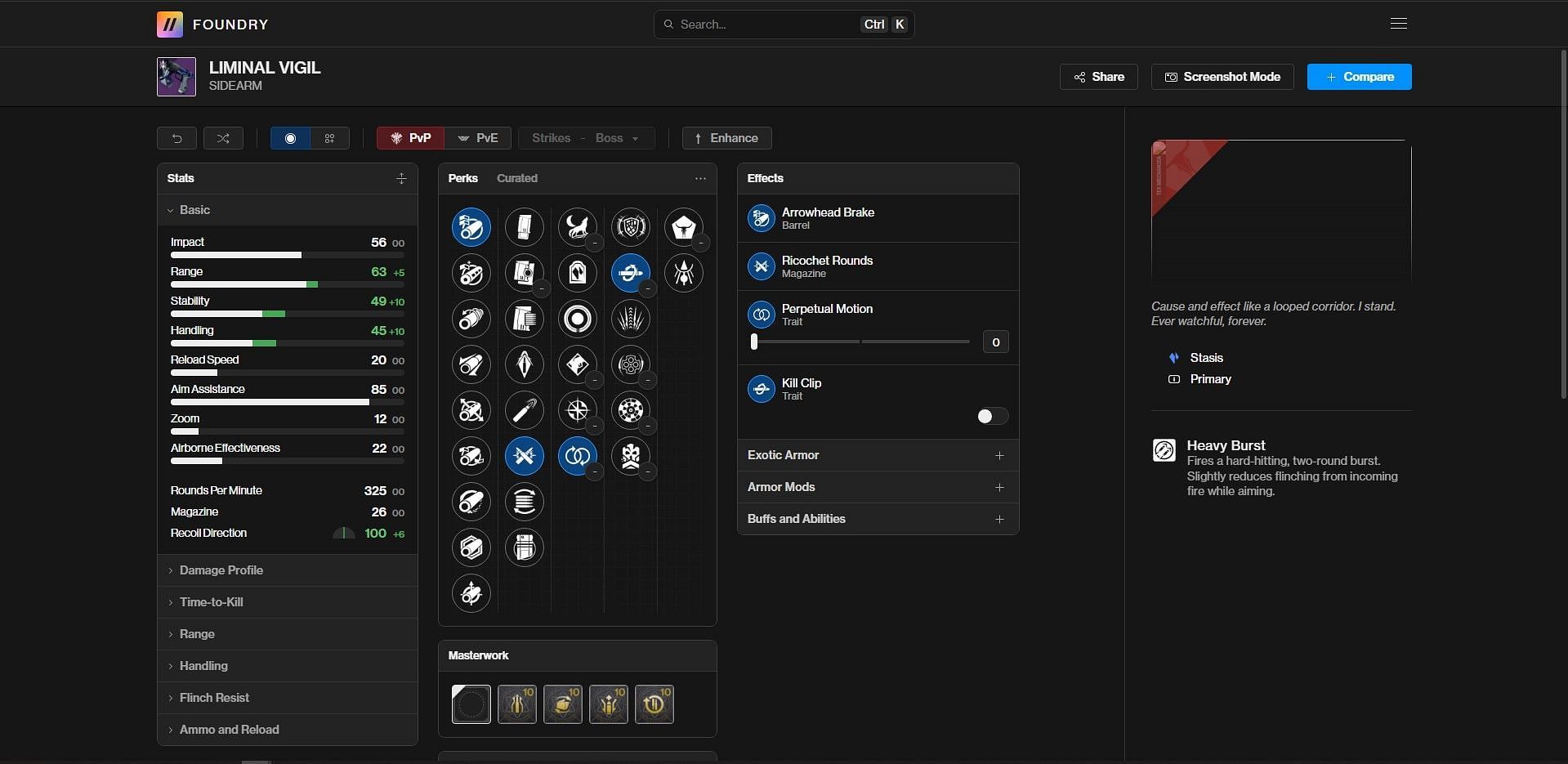1568x764 pixels.
Task: Select the selected Arrowhead Brake barrel perk
Action: 471,227
